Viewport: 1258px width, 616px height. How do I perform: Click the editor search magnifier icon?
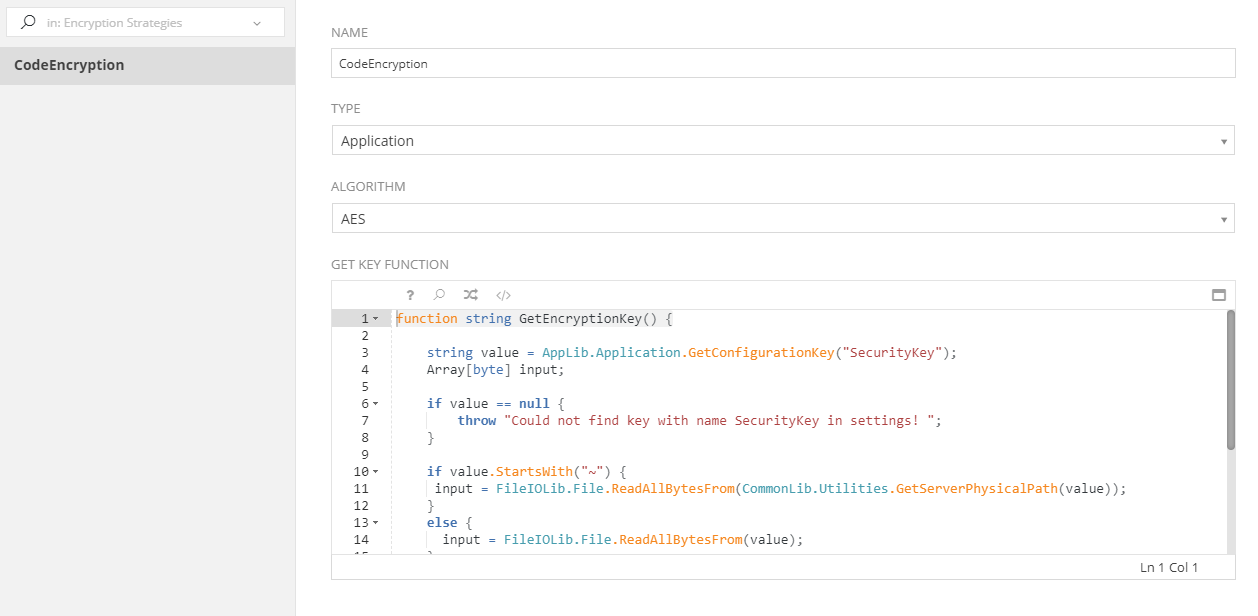click(x=439, y=295)
